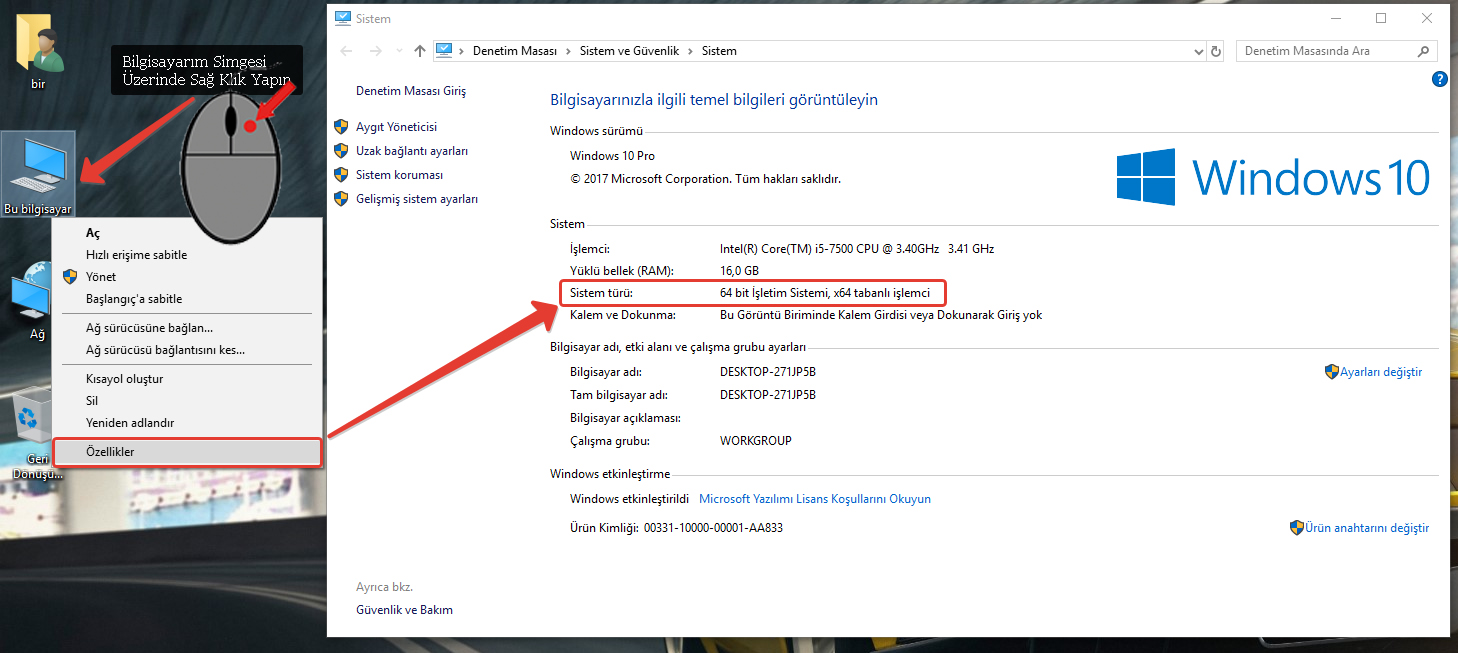Click the UAC shield beside Yönet
Viewport: 1458px width, 653px height.
(x=69, y=276)
